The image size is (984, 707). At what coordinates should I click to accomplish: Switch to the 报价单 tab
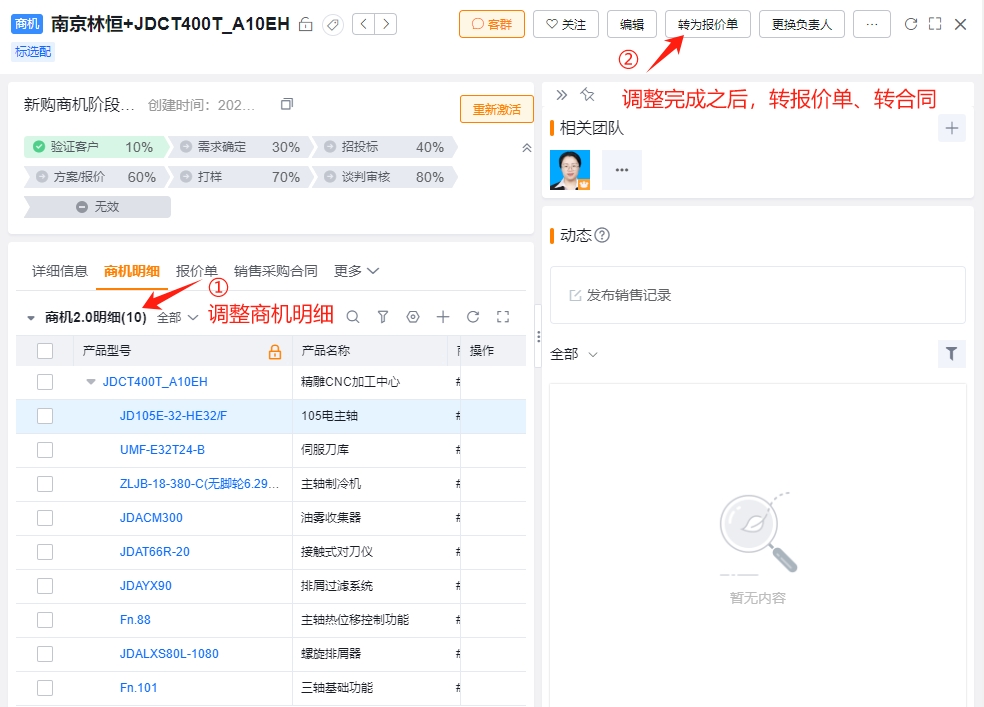coord(196,271)
